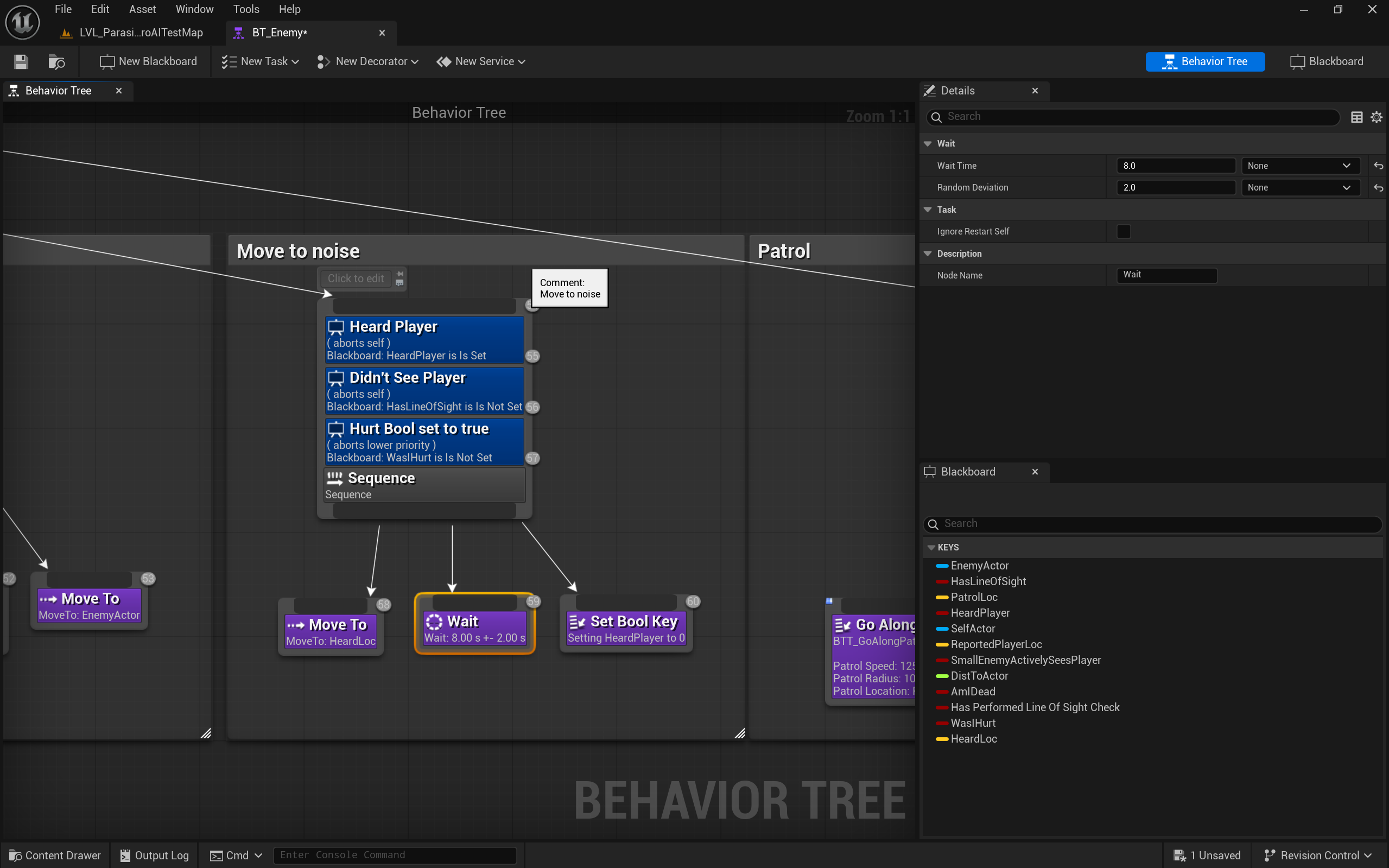Open the Wait Time key dropdown

point(1299,166)
